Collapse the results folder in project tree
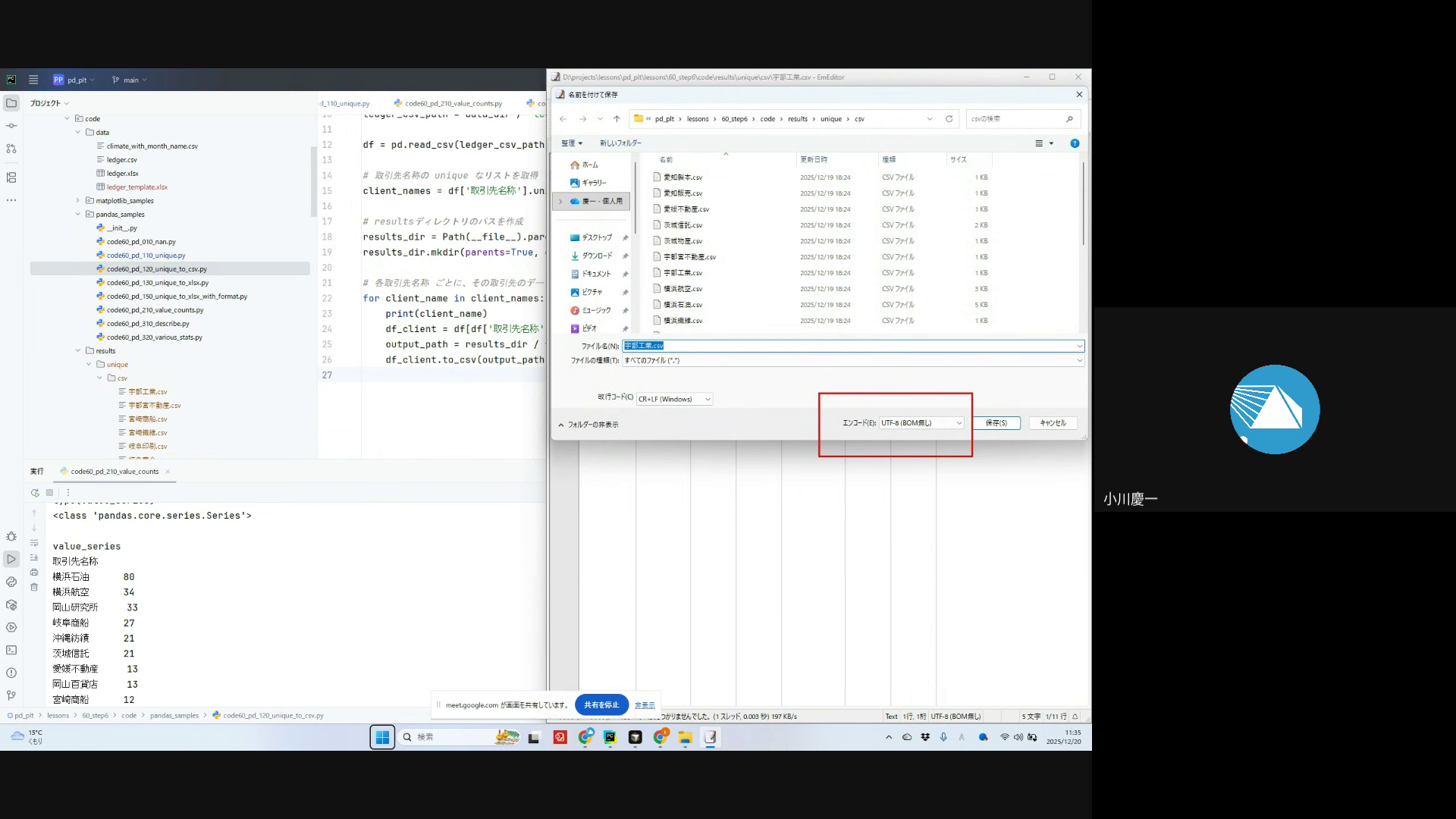 click(78, 351)
